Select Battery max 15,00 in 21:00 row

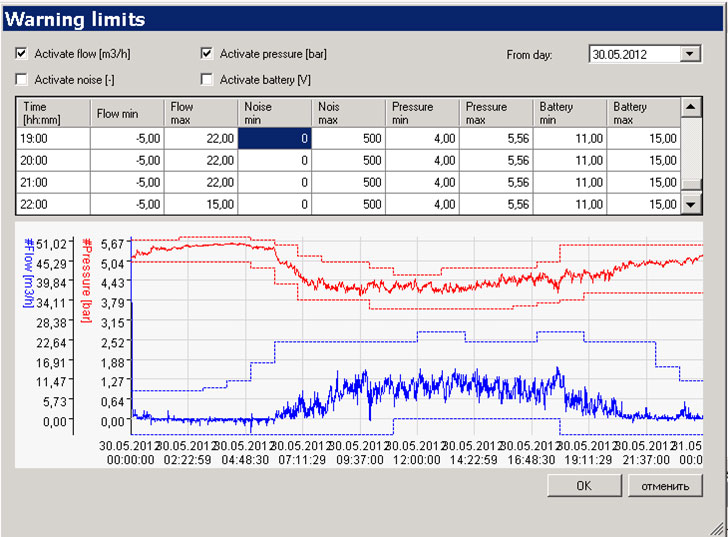[x=644, y=182]
